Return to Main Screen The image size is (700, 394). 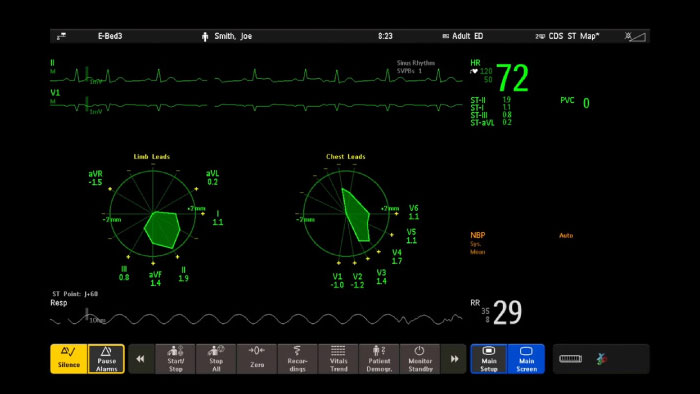[526, 359]
